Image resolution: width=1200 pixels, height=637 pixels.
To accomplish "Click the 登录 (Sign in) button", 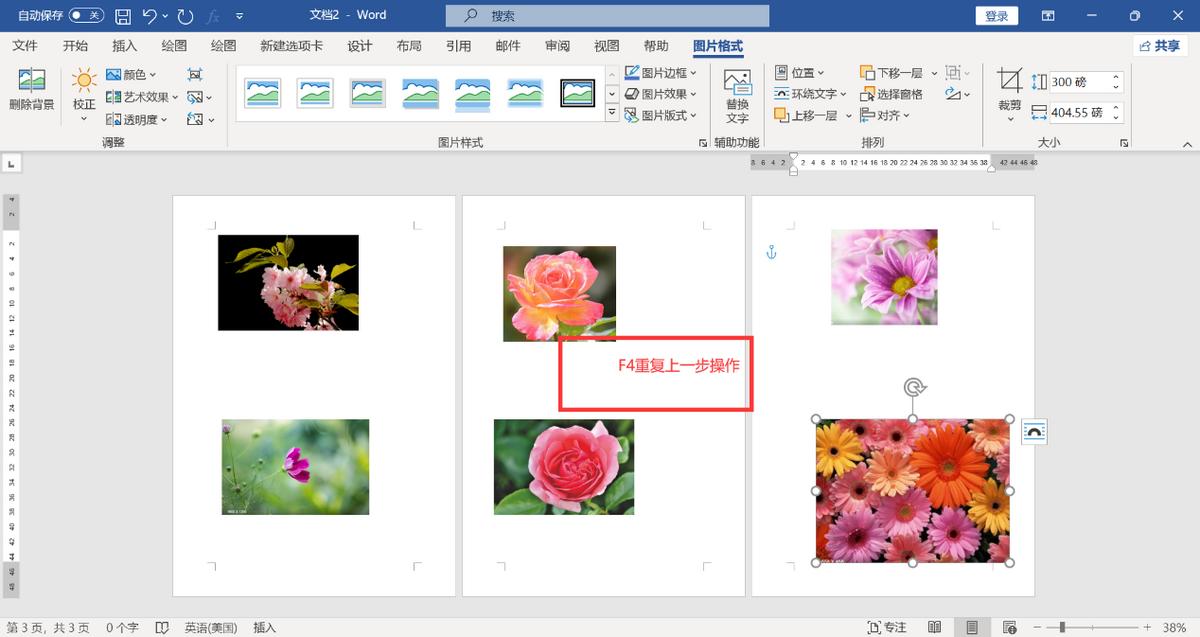I will [996, 15].
